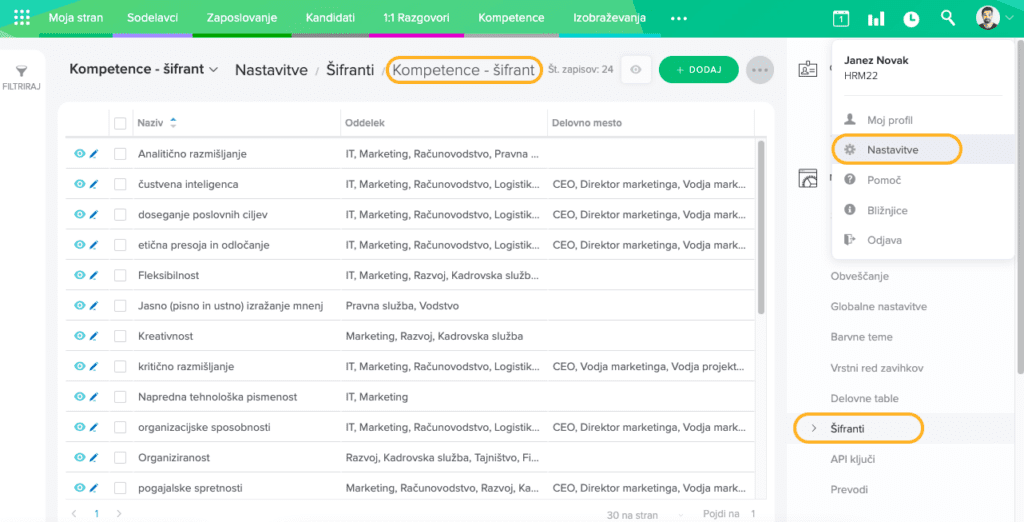Click the clock icon in top bar
The width and height of the screenshot is (1024, 522).
coord(911,18)
